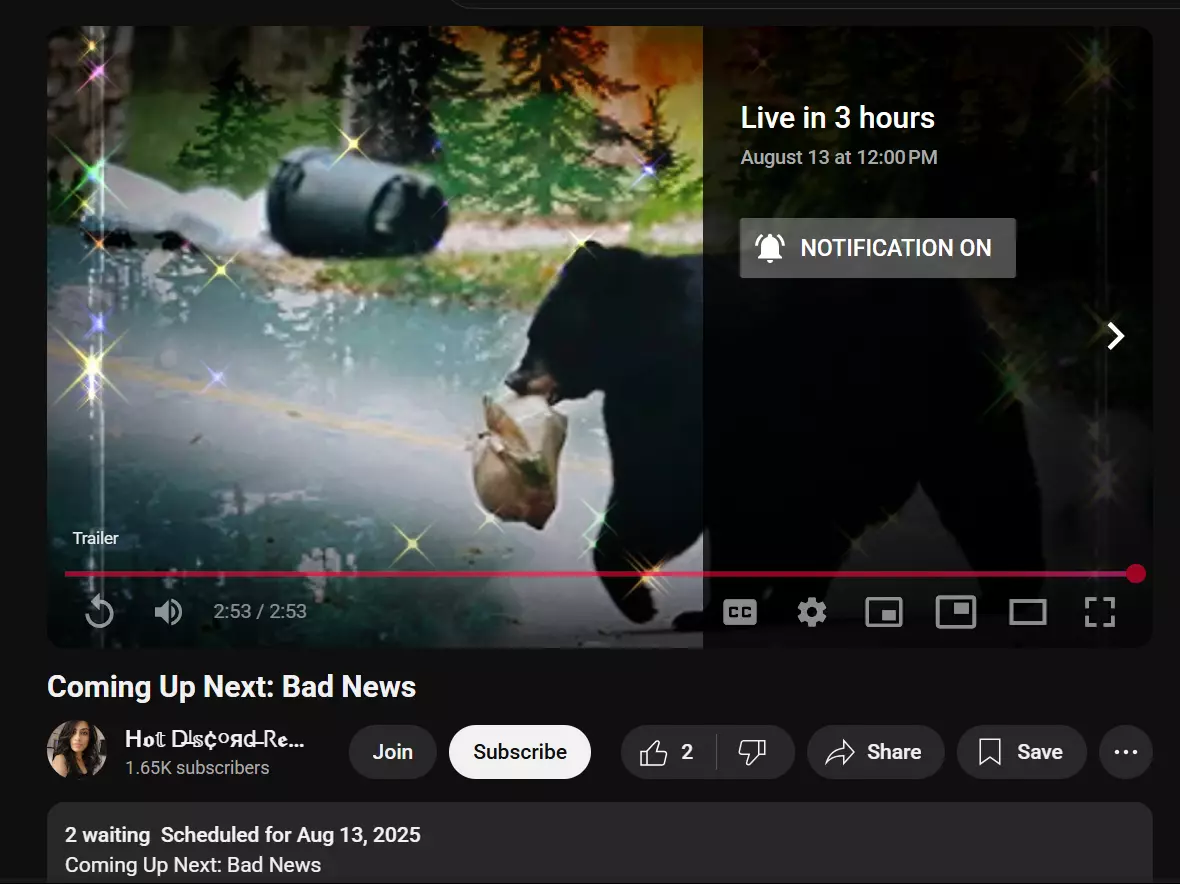The width and height of the screenshot is (1180, 884).
Task: Like the video with thumbs up
Action: (x=668, y=752)
